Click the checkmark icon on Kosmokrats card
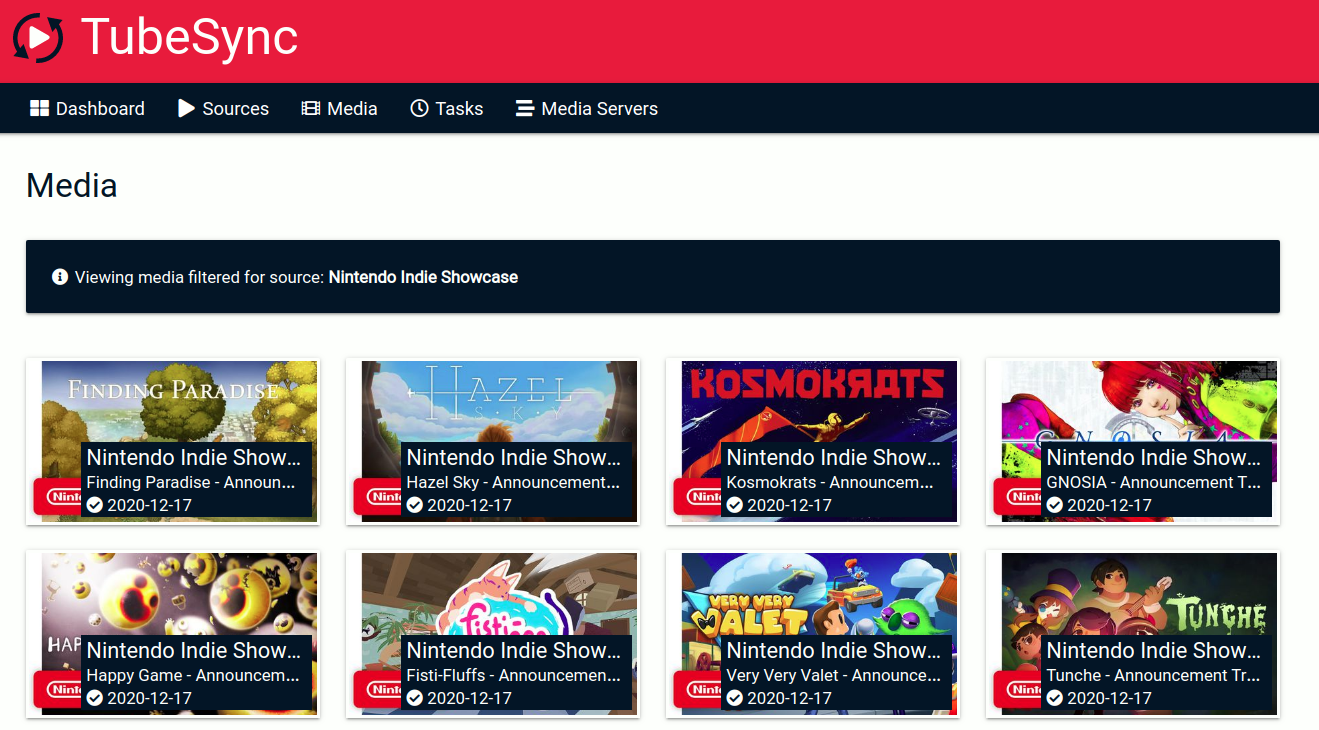 coord(735,505)
